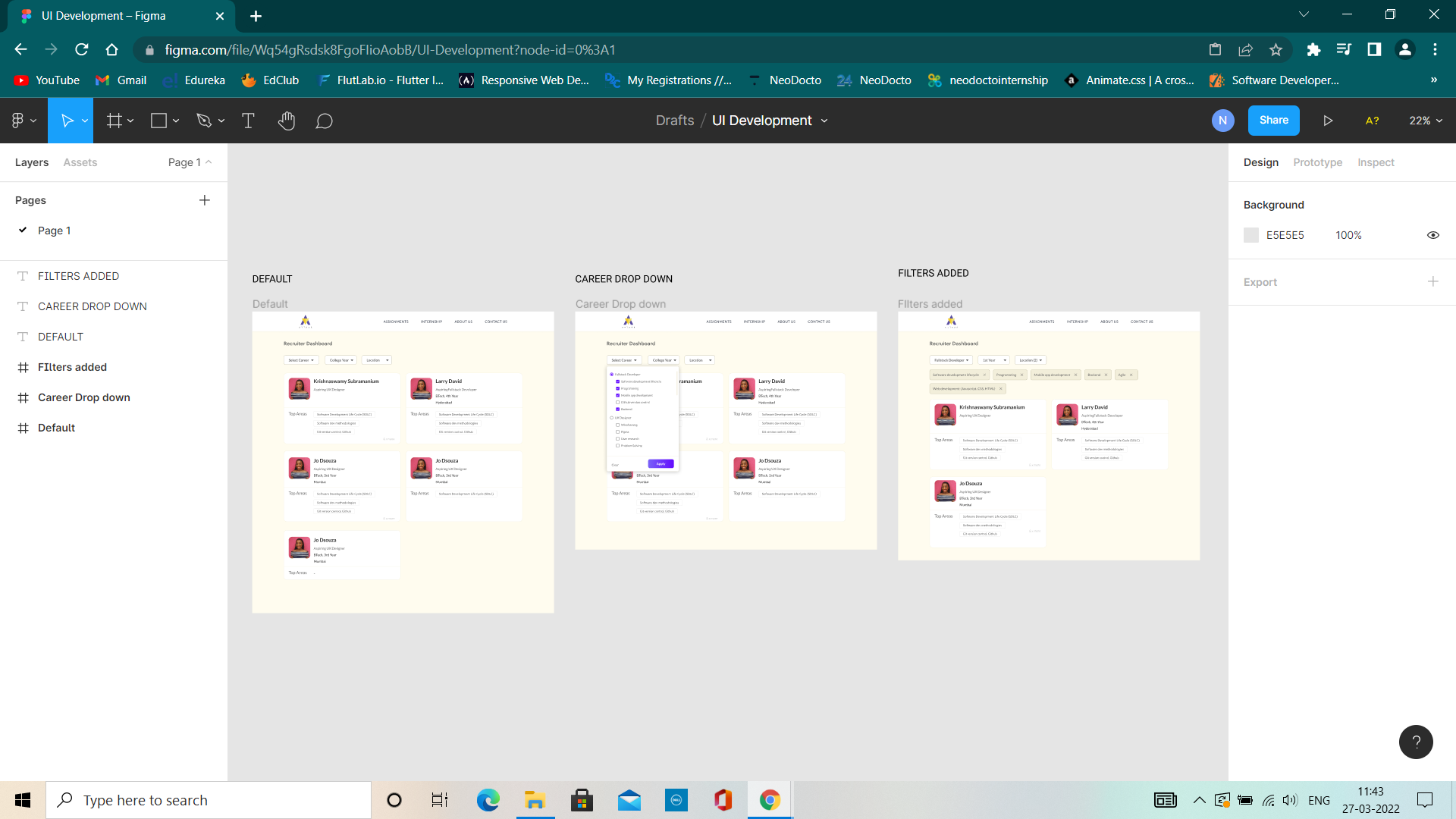The image size is (1456, 819).
Task: Select the Move tool
Action: pos(67,121)
